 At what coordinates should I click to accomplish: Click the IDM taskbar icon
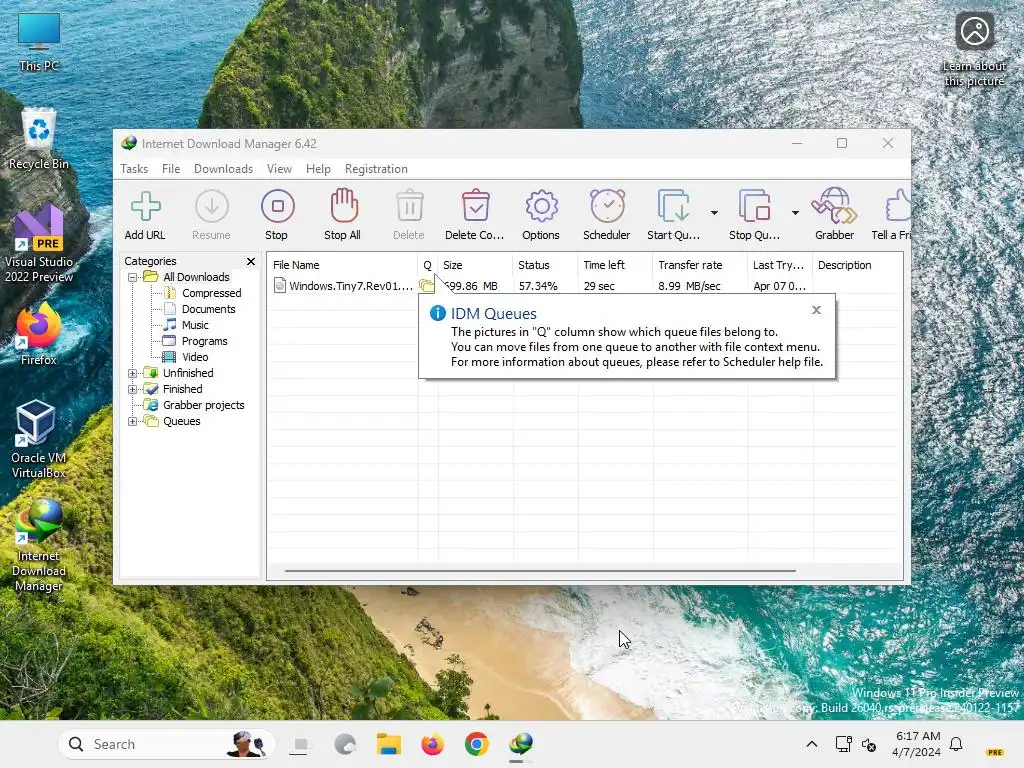520,744
